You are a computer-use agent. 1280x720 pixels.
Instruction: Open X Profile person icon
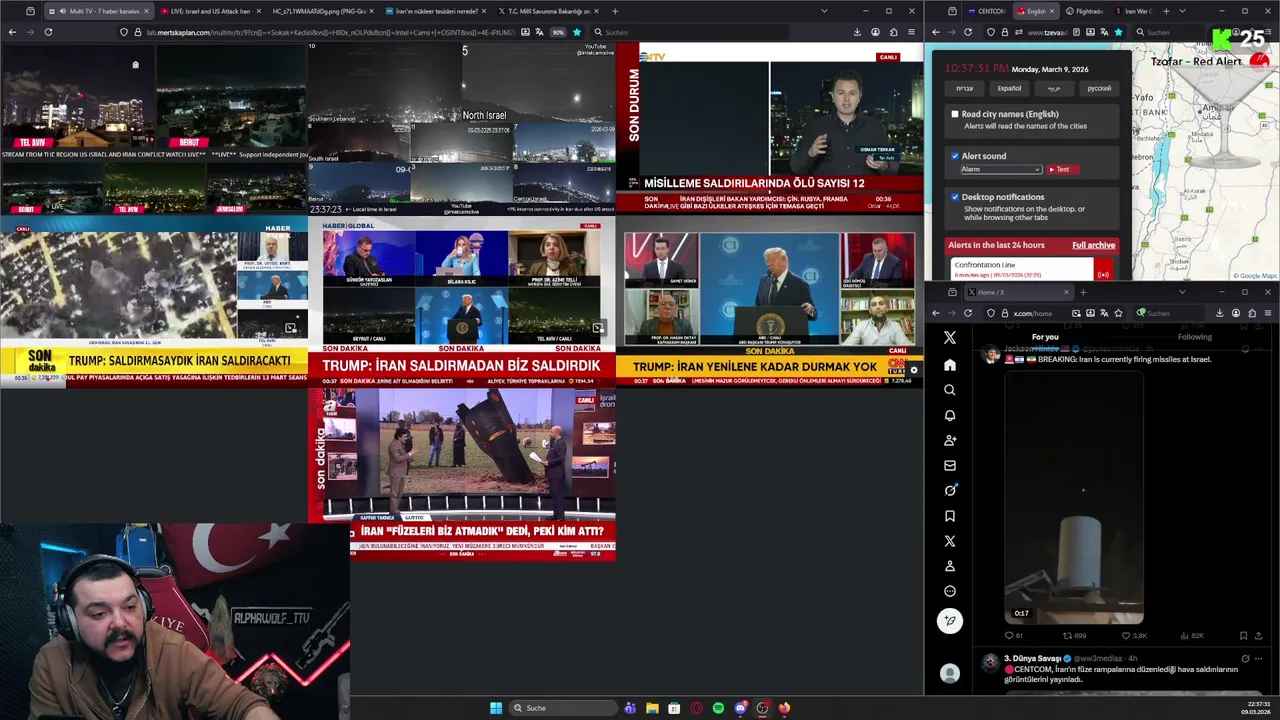click(x=950, y=566)
